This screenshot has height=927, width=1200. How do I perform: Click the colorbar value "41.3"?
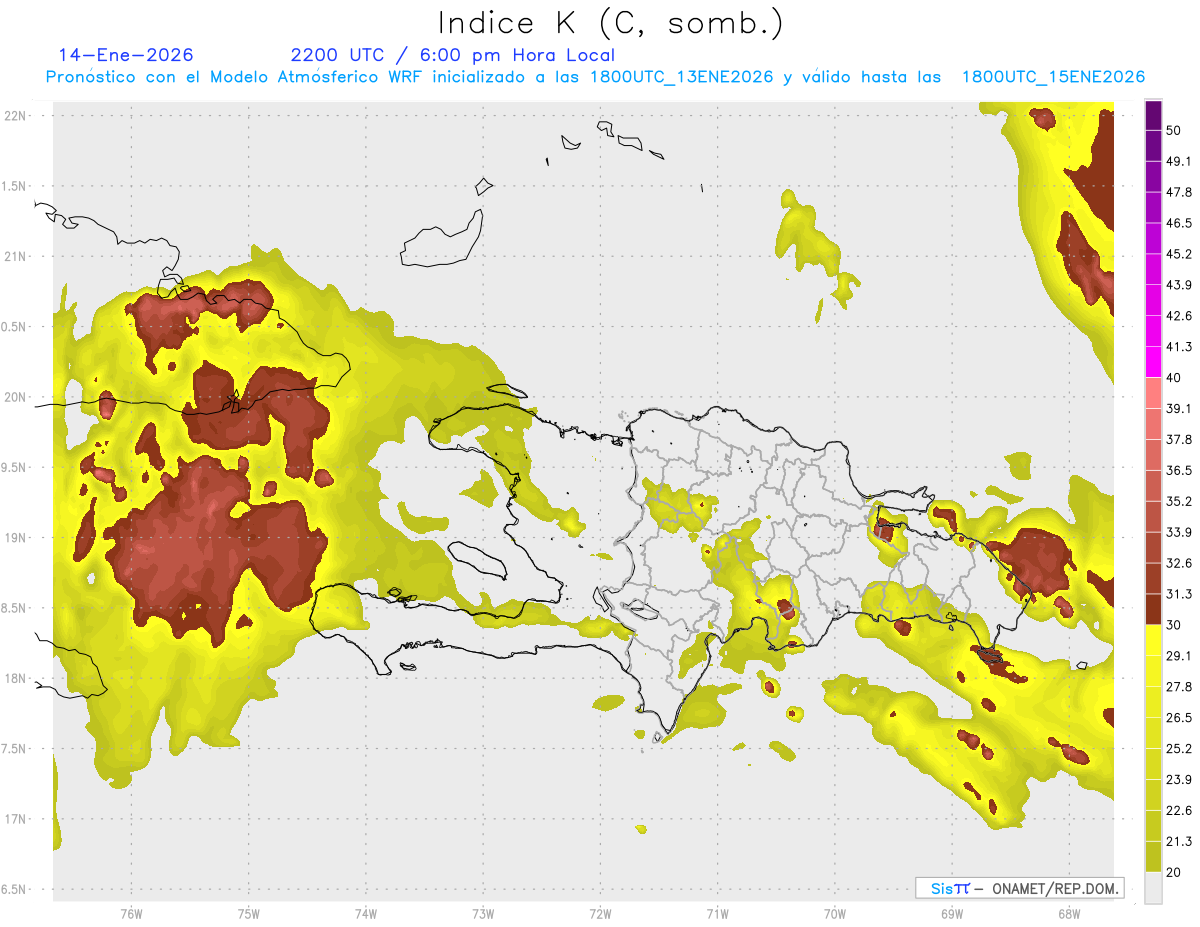(1179, 347)
